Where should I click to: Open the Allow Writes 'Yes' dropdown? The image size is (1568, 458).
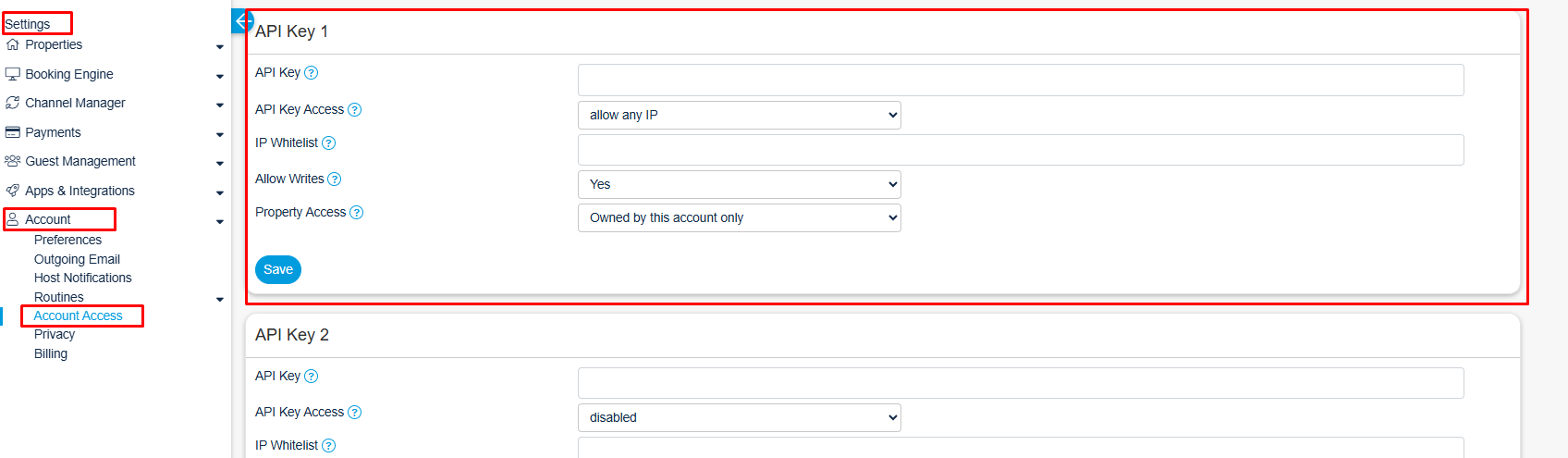pyautogui.click(x=739, y=185)
